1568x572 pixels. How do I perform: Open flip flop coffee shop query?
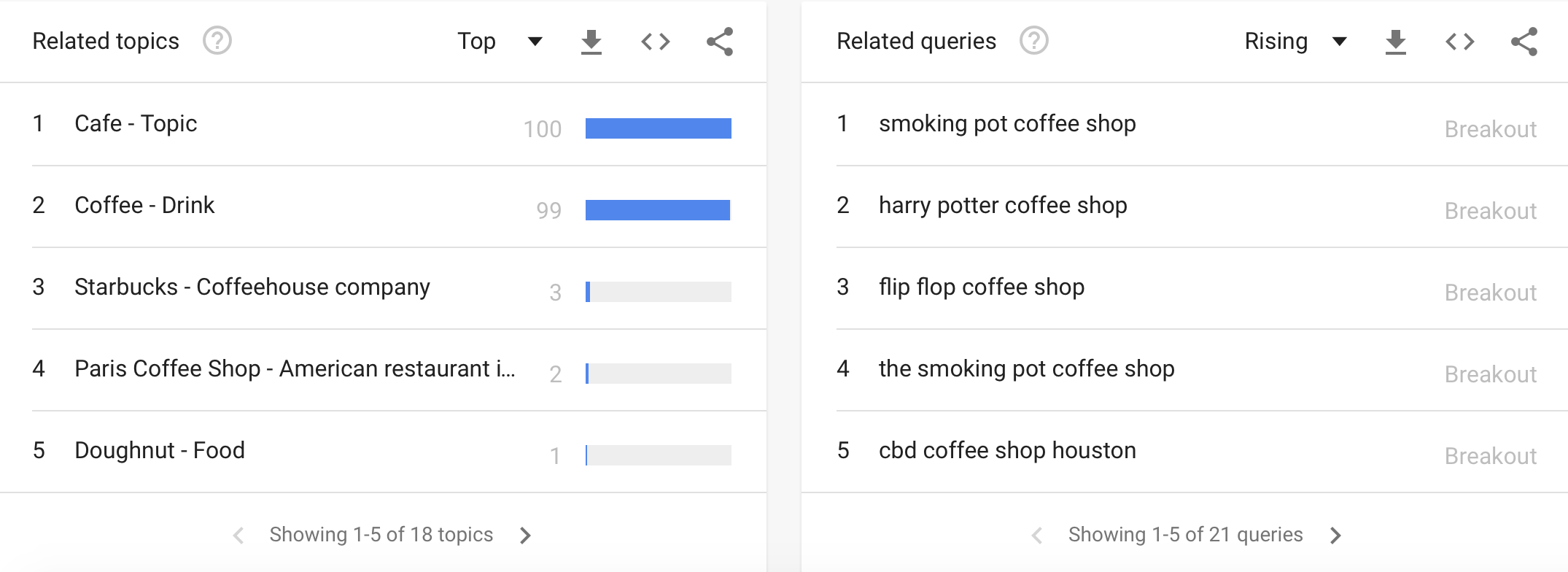coord(982,287)
